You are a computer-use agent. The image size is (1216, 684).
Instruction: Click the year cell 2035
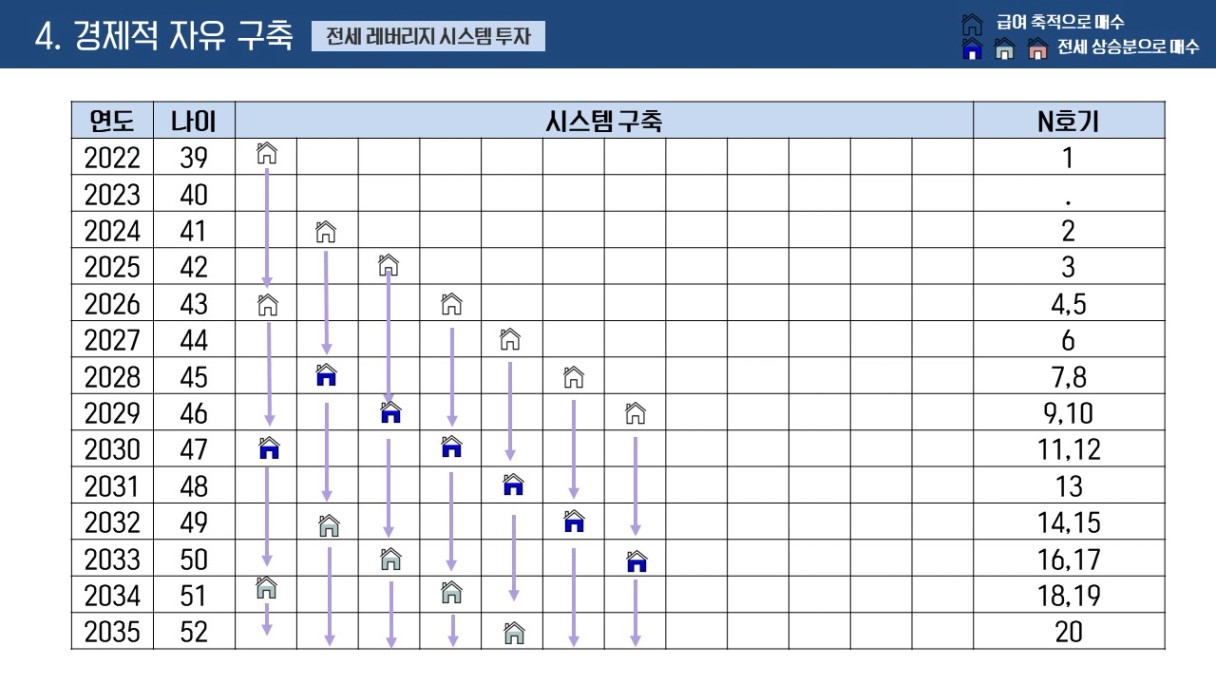coord(112,632)
